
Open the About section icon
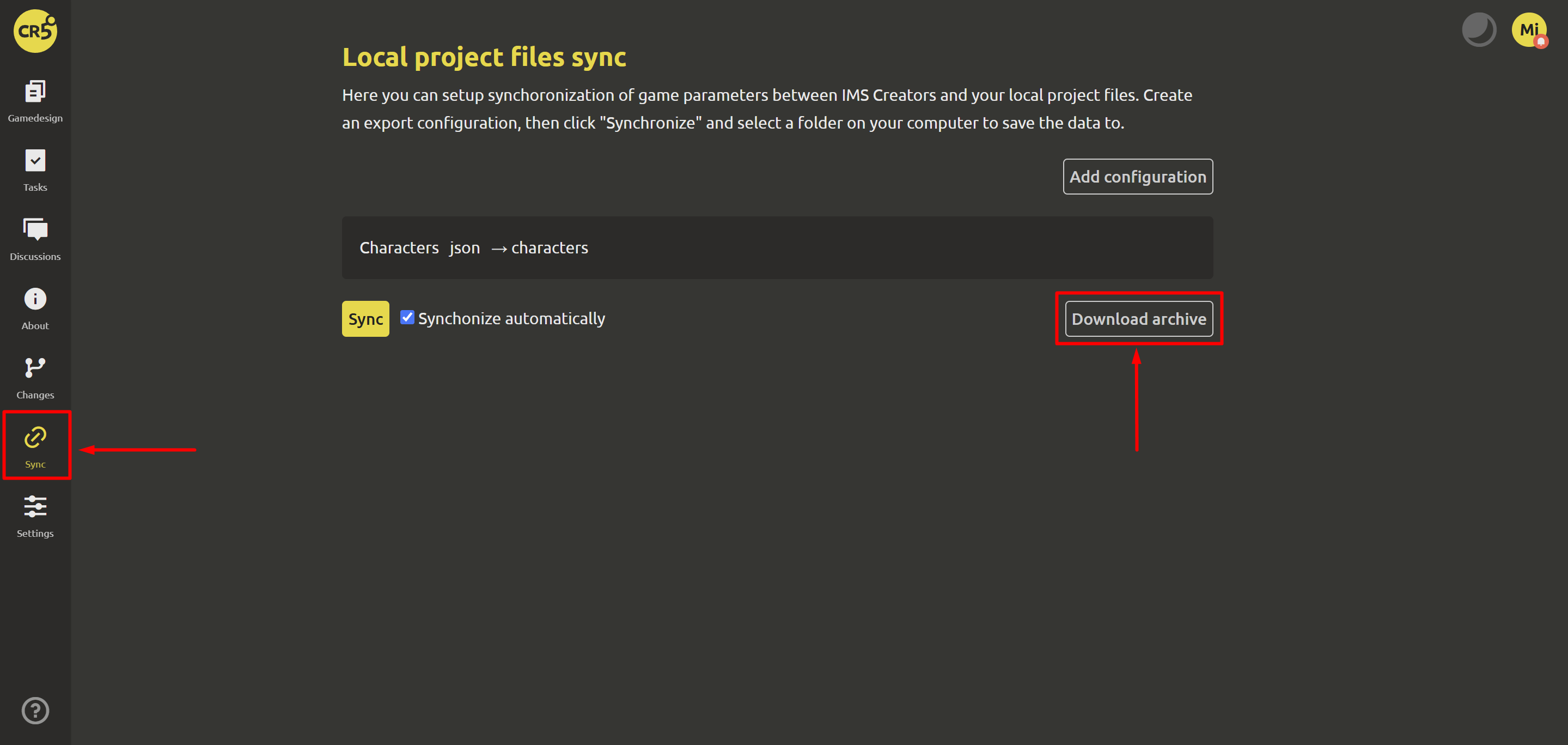point(35,309)
